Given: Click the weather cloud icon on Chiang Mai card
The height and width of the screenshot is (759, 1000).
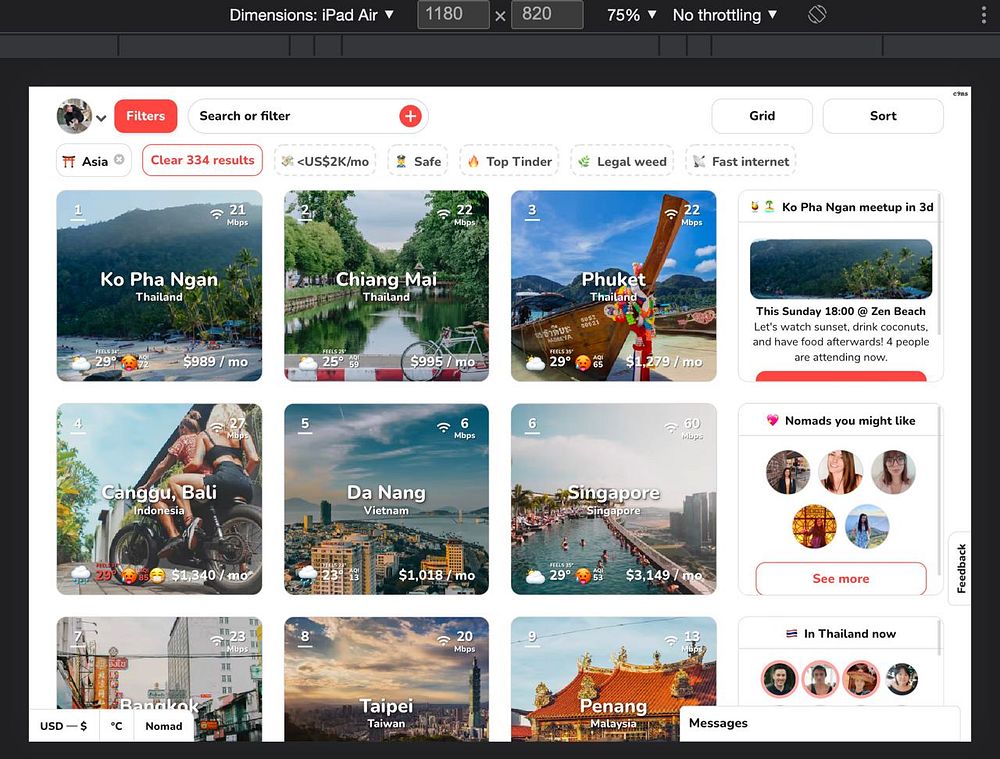Looking at the screenshot, I should 308,363.
